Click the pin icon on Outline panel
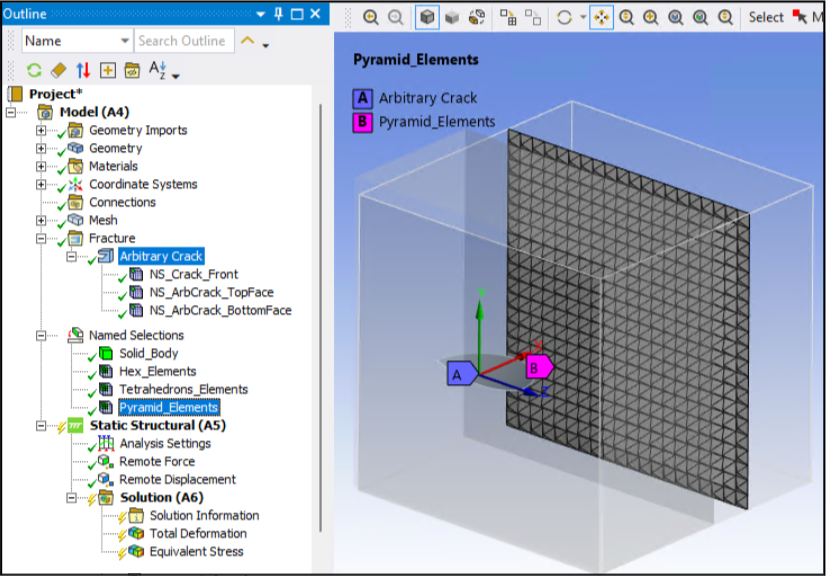 pos(278,14)
